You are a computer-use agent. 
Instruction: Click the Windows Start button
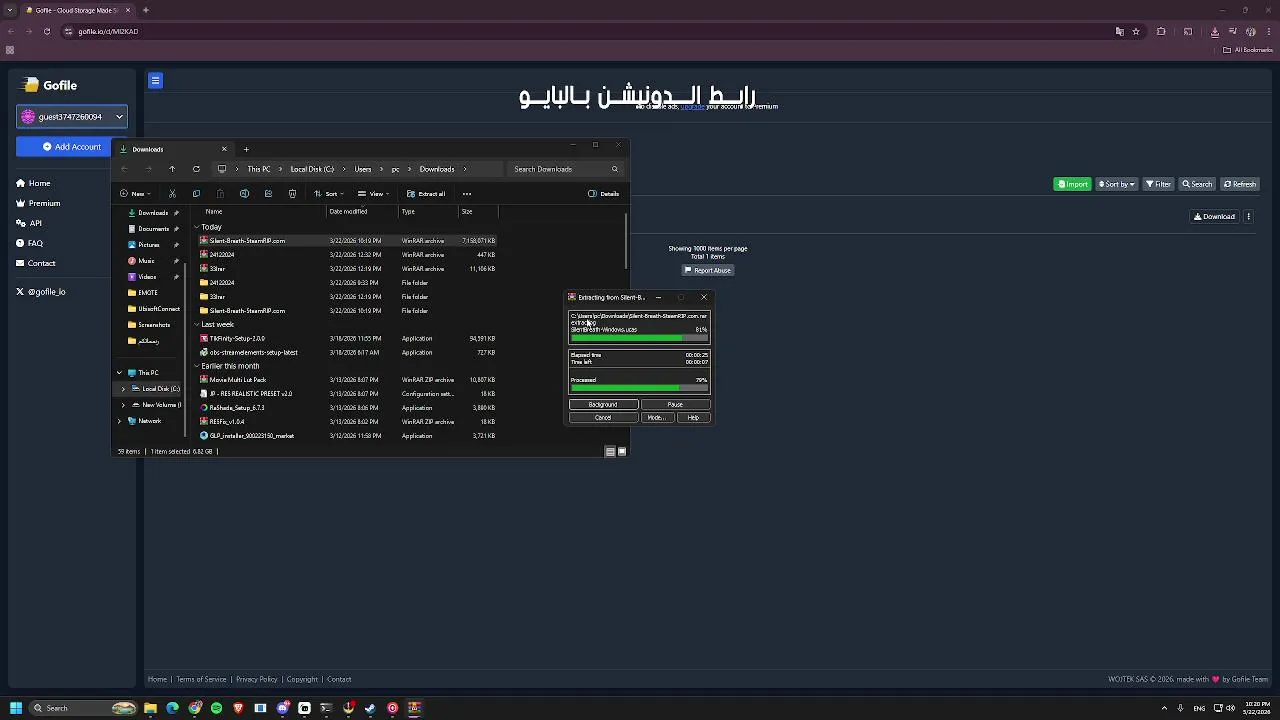click(x=15, y=708)
